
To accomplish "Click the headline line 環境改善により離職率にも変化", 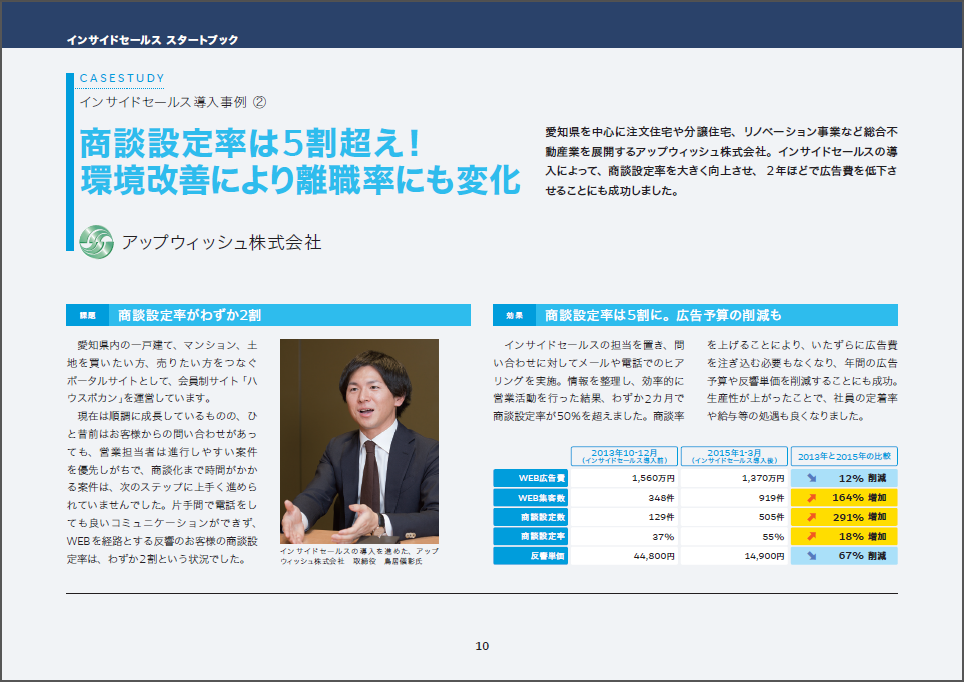I will [x=301, y=180].
